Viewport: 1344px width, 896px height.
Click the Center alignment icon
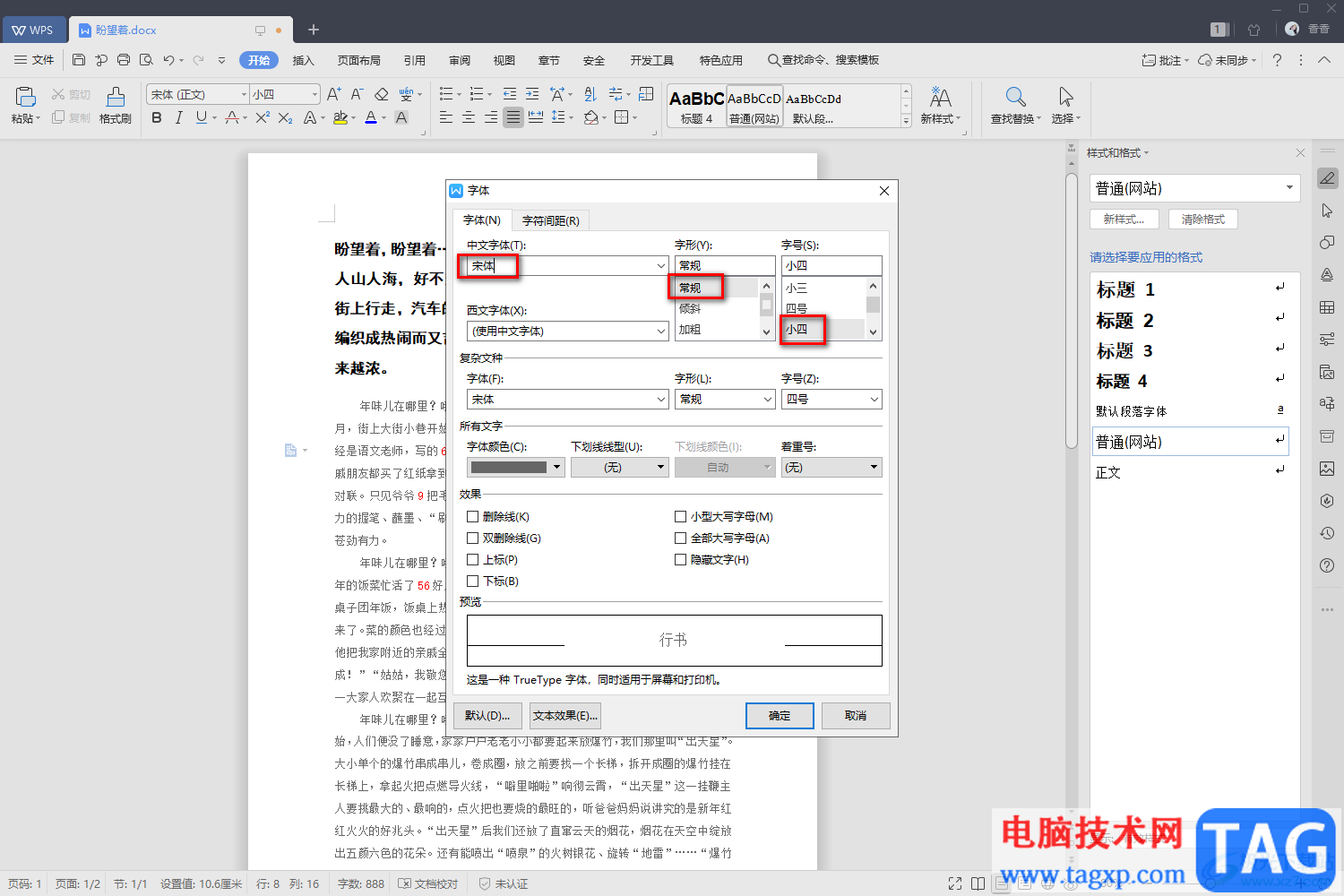point(469,117)
